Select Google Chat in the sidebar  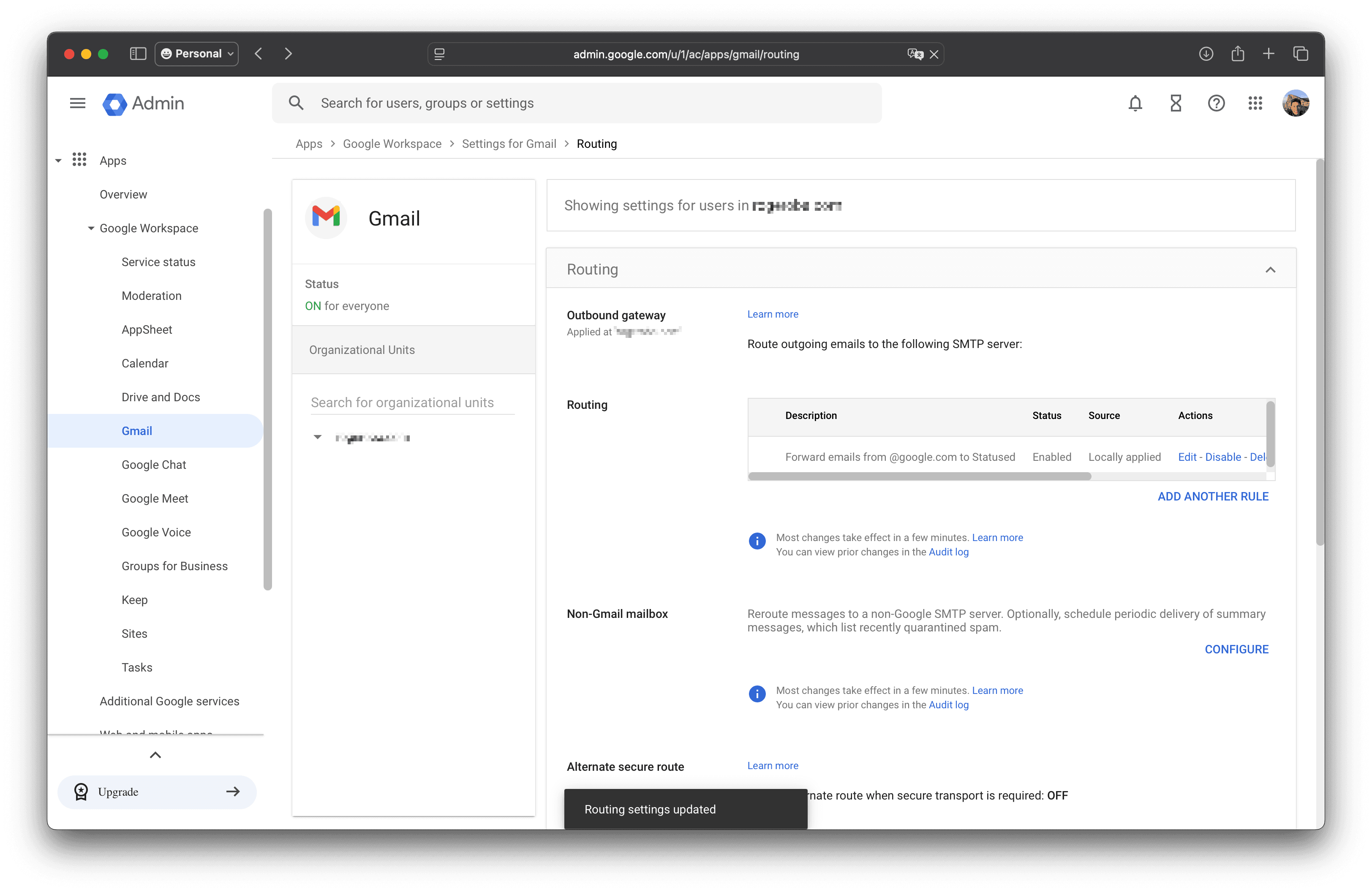pos(153,465)
